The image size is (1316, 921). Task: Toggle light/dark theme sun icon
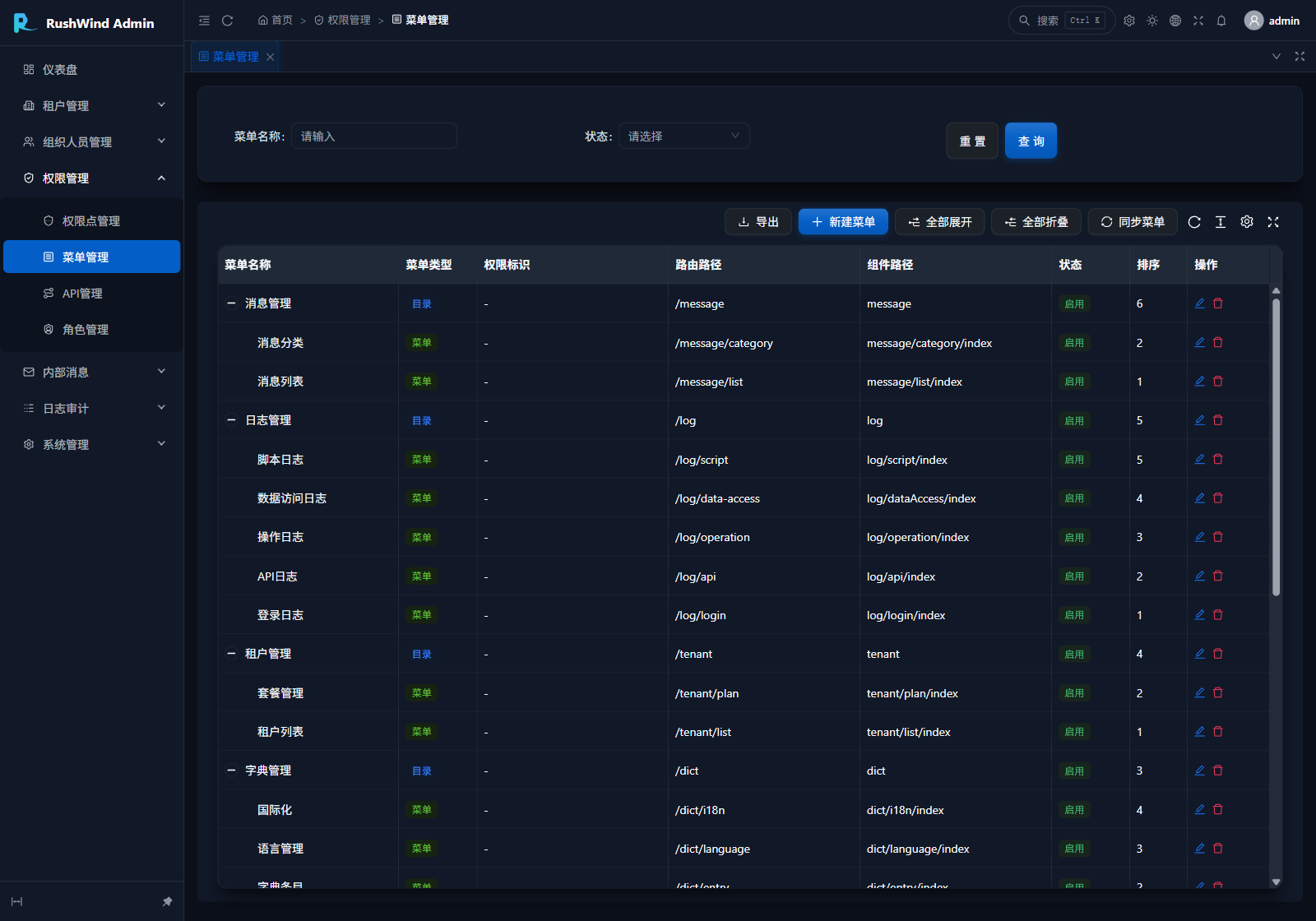pyautogui.click(x=1152, y=21)
